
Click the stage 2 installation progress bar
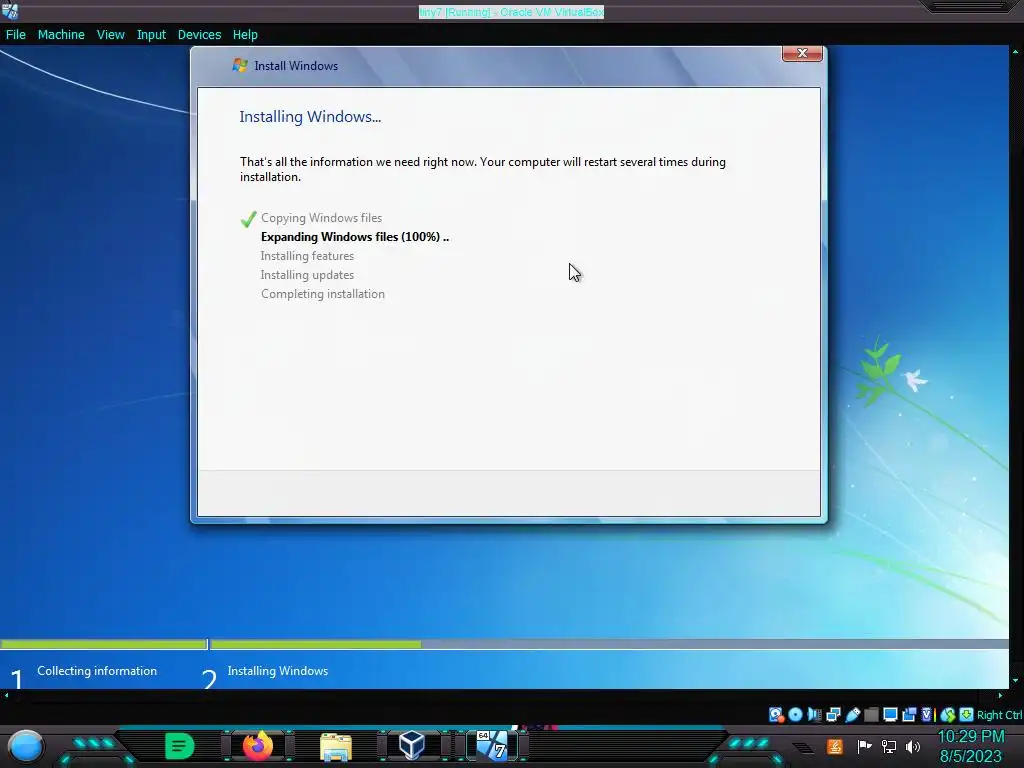point(609,644)
